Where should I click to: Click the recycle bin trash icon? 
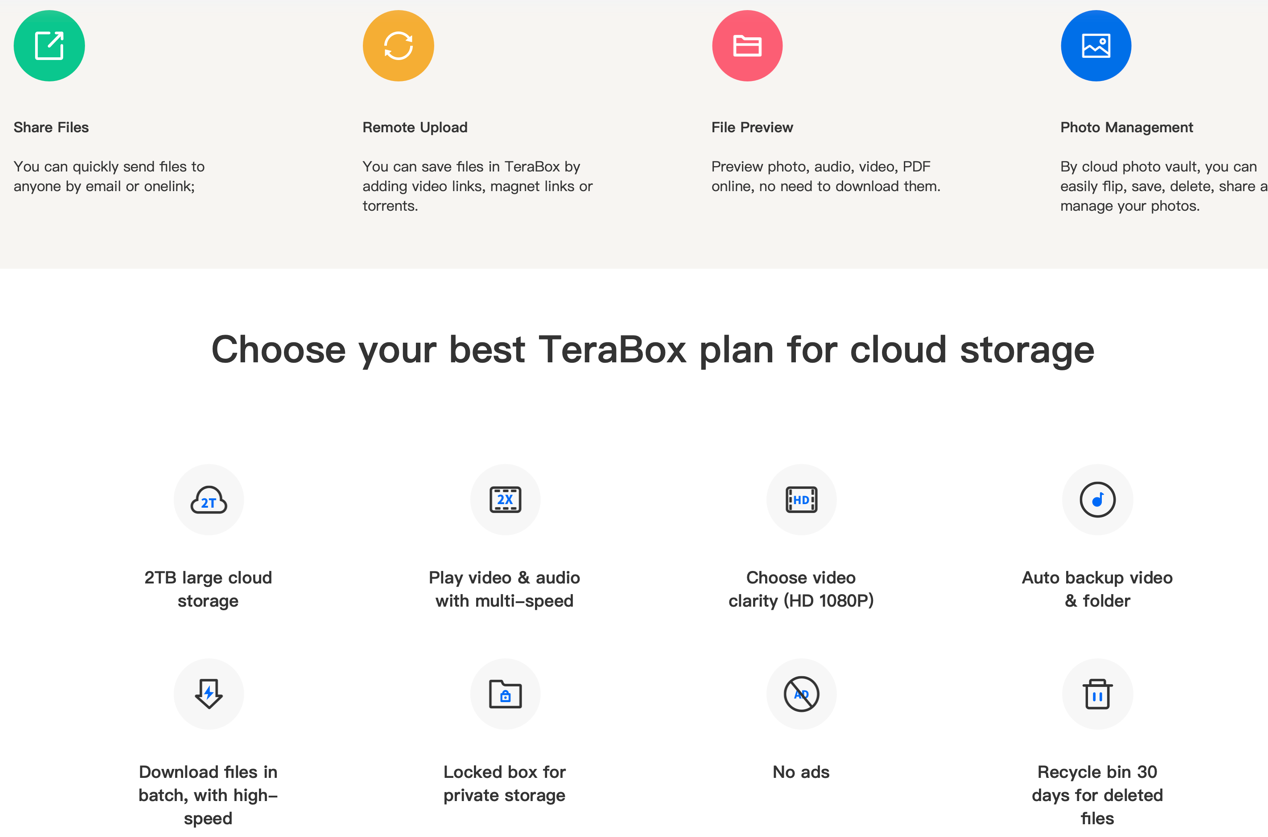(1097, 693)
